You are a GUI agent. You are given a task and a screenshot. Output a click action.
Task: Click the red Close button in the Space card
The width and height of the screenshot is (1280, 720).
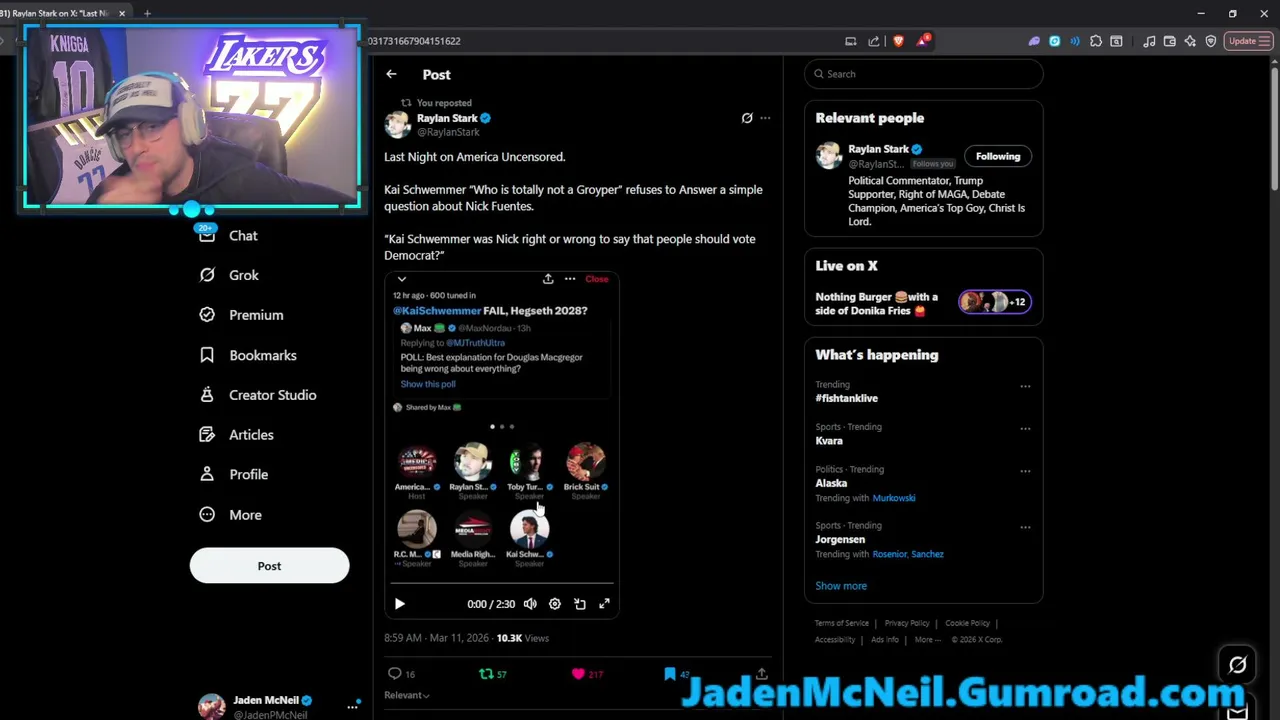pyautogui.click(x=597, y=279)
